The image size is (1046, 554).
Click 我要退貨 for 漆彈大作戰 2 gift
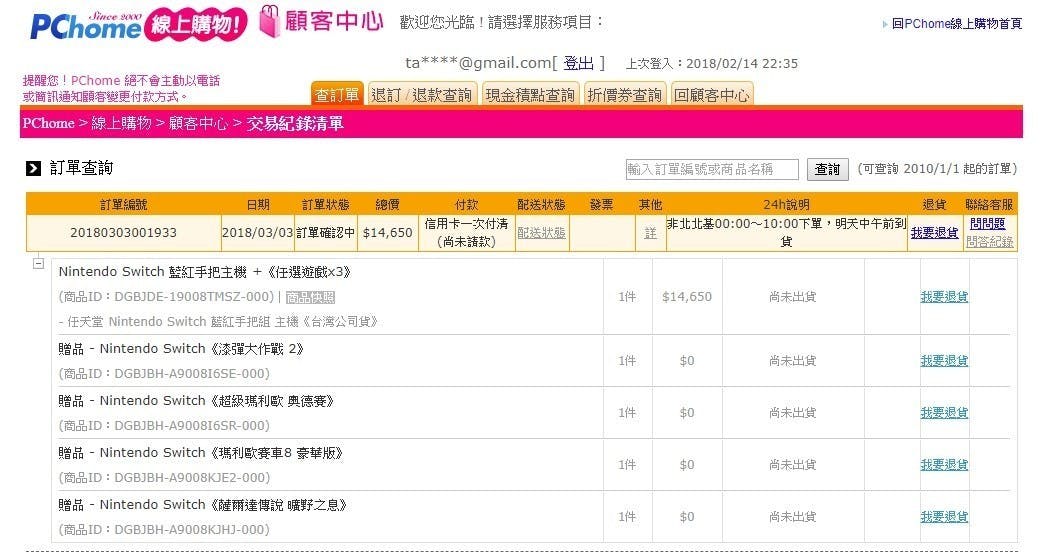pos(944,361)
